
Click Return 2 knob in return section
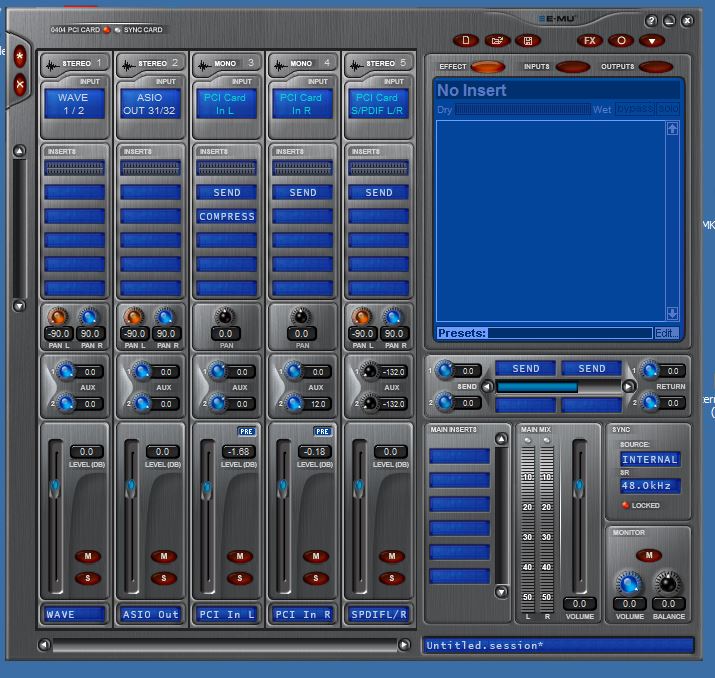pos(650,402)
